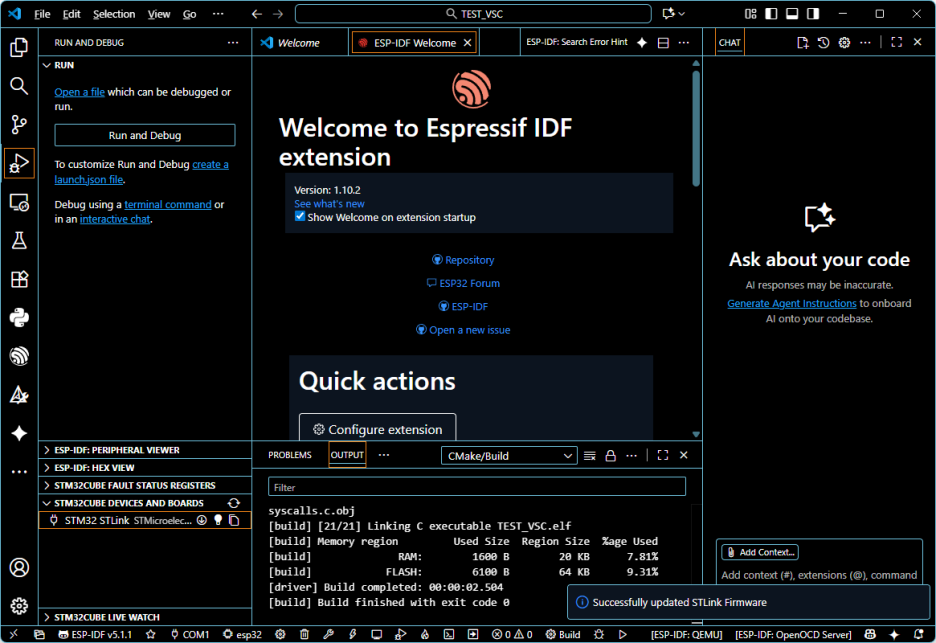Open the Espressif ESP-IDF view in activity bar
936x643 pixels.
coord(19,356)
